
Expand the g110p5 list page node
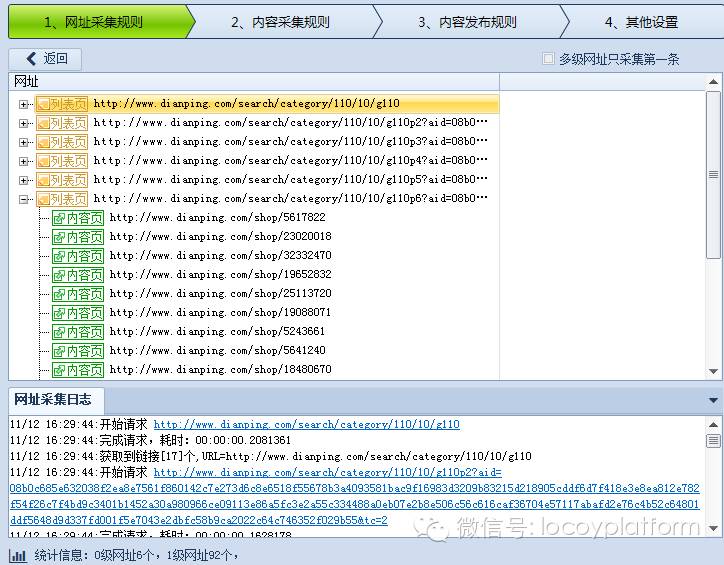click(x=23, y=180)
